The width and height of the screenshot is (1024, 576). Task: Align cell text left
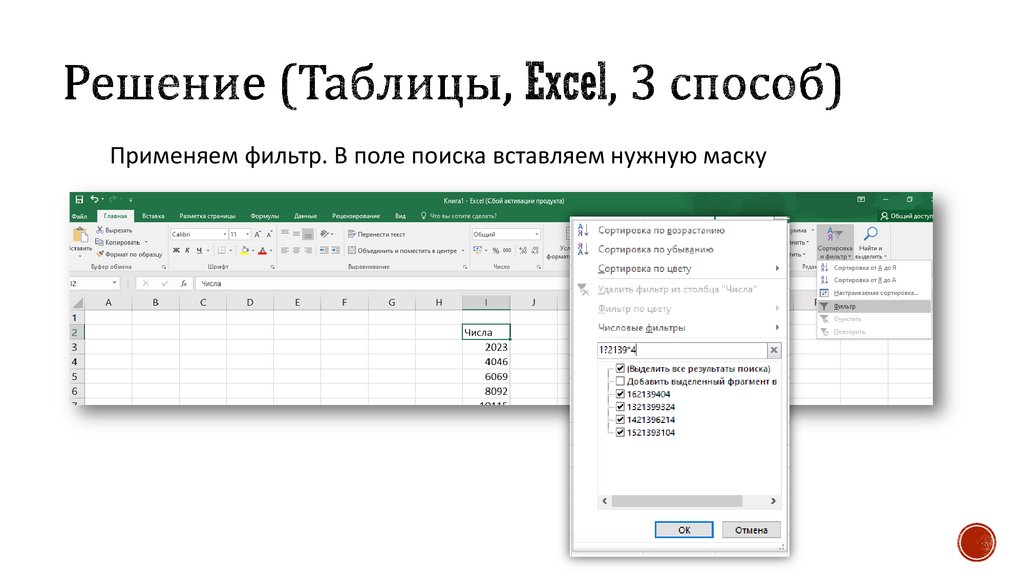(285, 250)
